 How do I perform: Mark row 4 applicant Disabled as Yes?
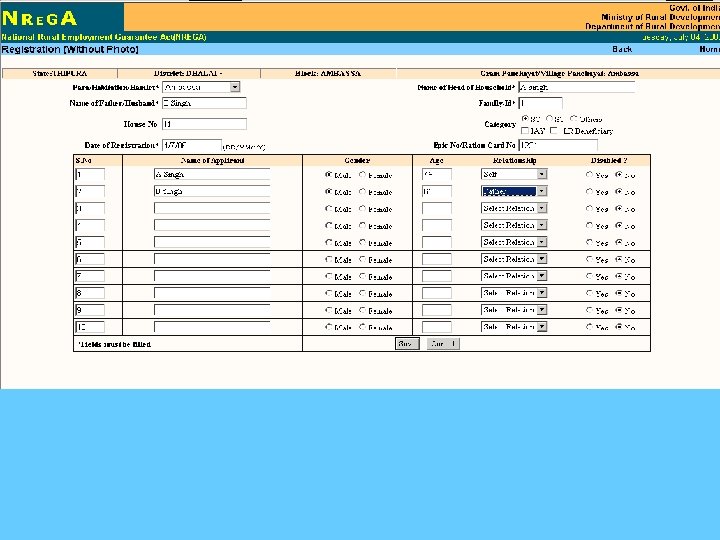click(589, 225)
